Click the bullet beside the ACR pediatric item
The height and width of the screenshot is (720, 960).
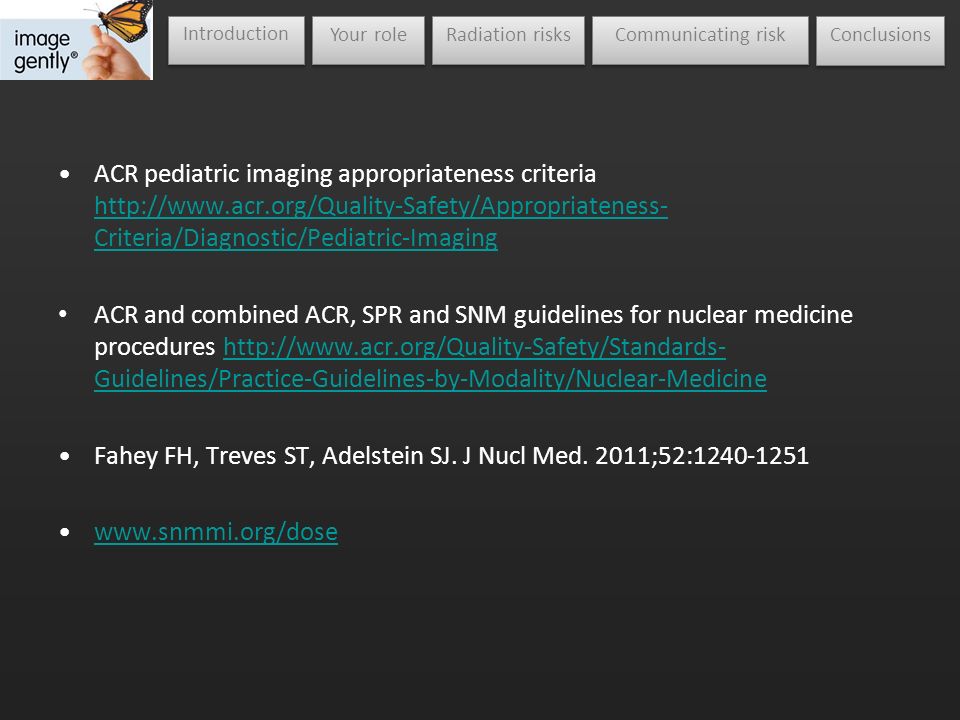click(65, 174)
